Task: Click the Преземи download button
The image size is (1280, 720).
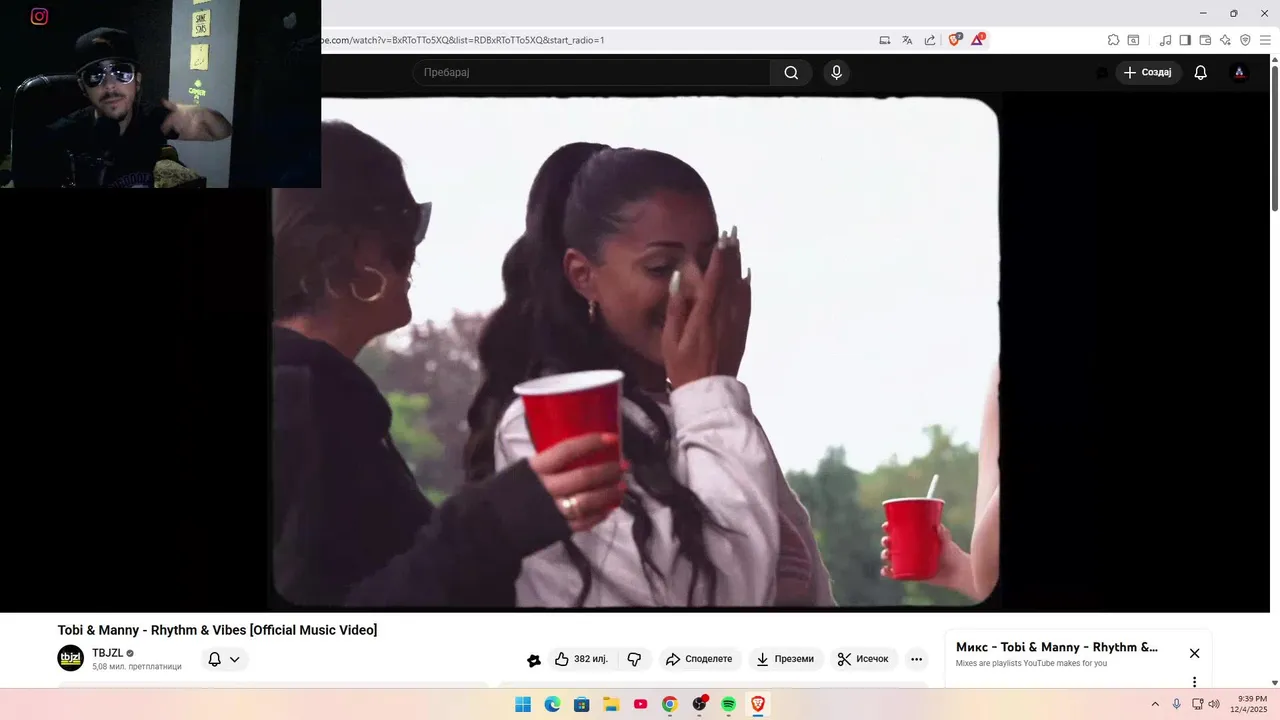Action: point(785,659)
